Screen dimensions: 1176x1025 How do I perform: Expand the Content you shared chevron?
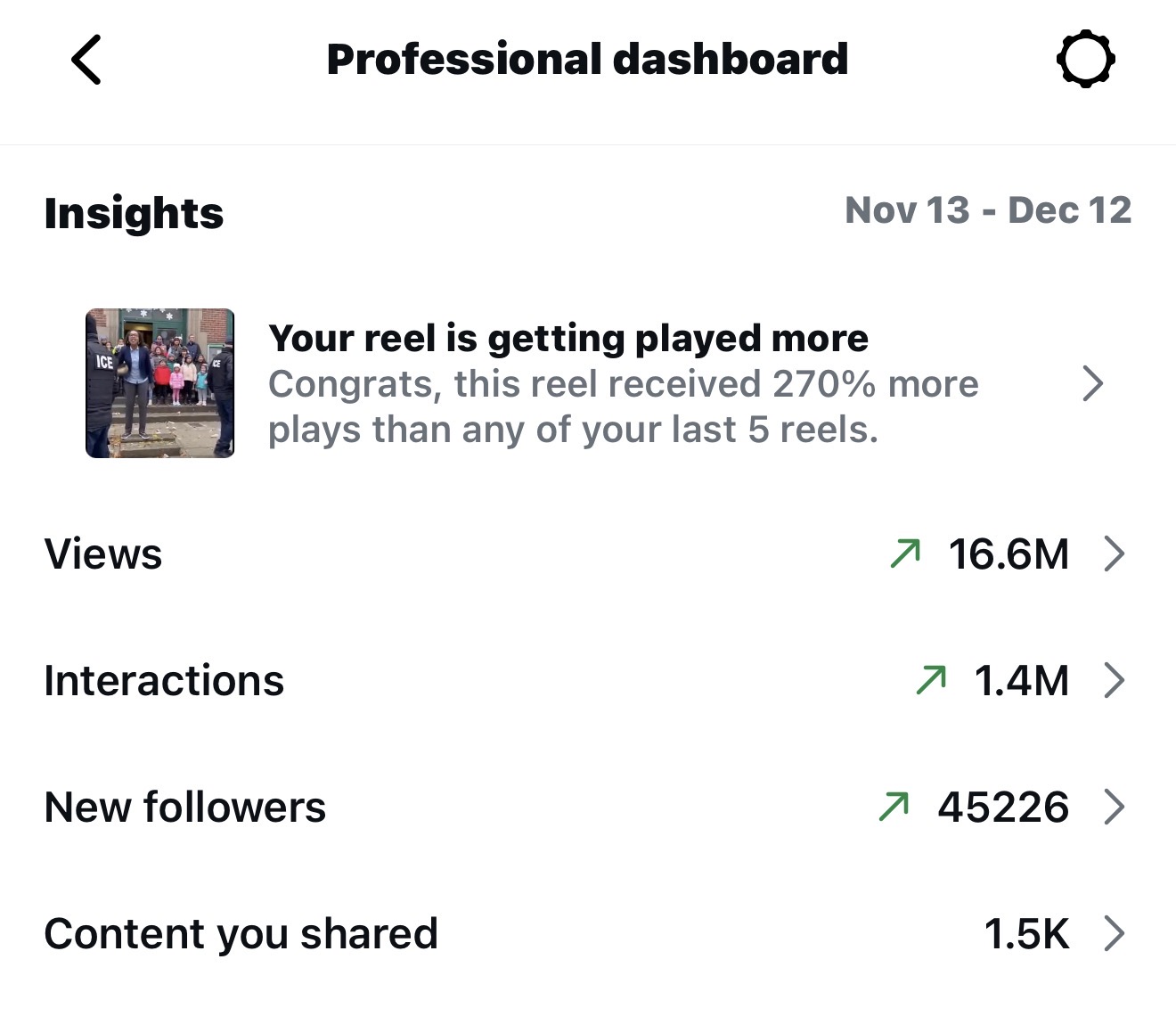[x=1114, y=933]
